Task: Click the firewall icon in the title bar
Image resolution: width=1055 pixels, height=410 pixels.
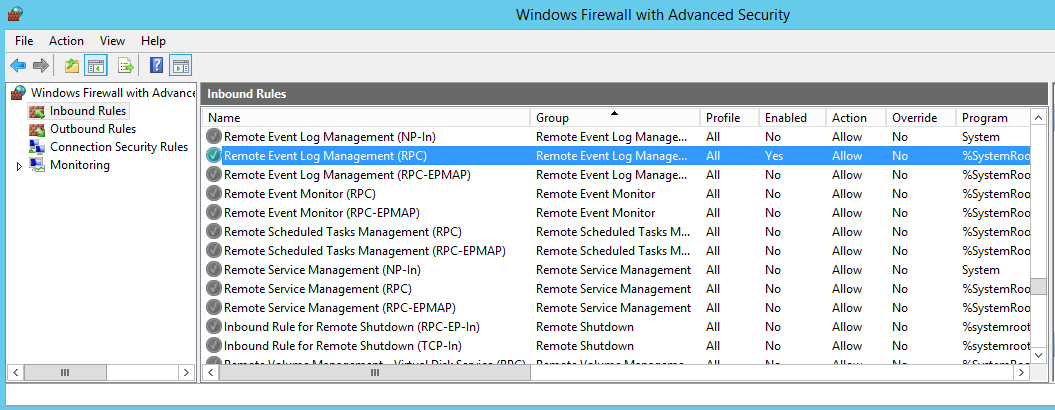Action: tap(14, 14)
